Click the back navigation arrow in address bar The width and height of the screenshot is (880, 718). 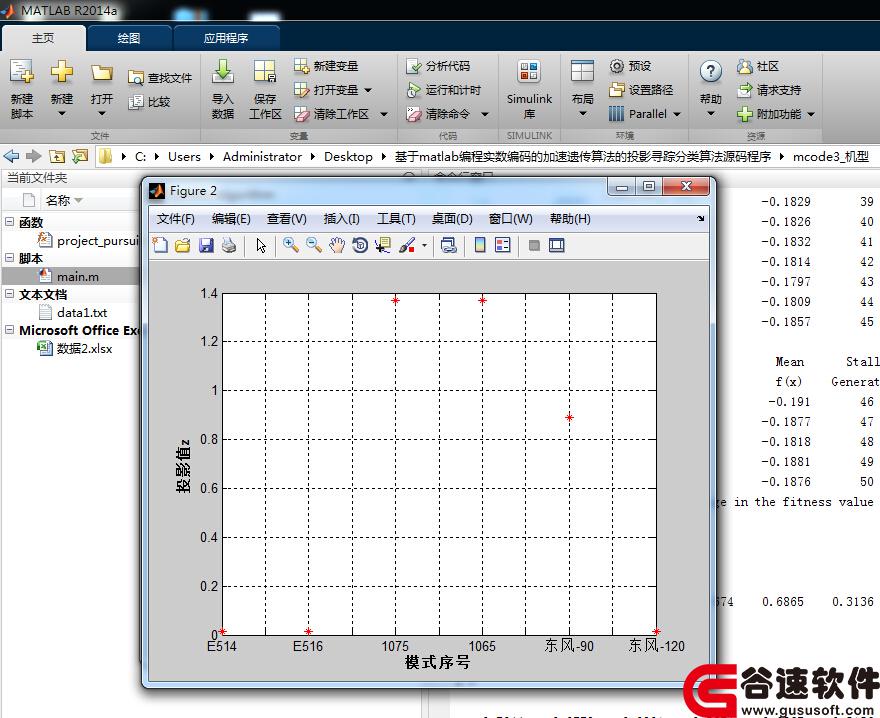[x=11, y=156]
